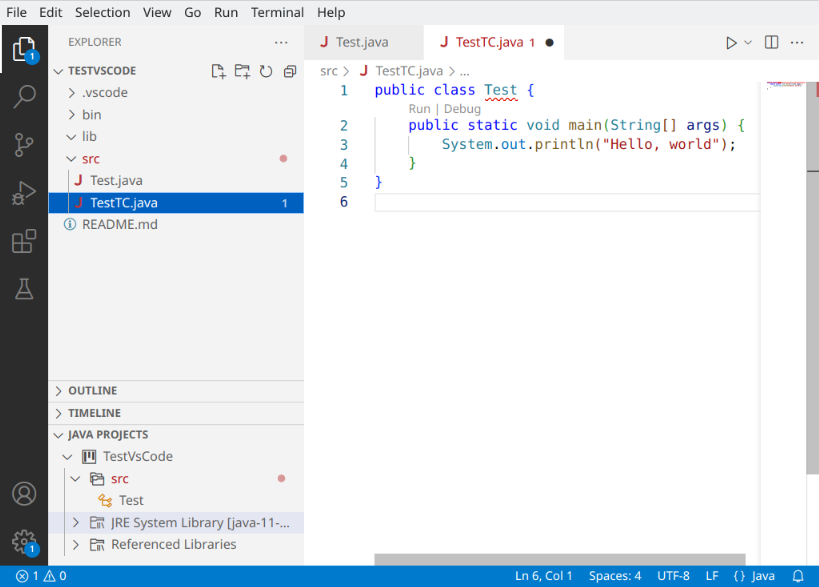
Task: Collapse the src folder in explorer
Action: coord(72,159)
